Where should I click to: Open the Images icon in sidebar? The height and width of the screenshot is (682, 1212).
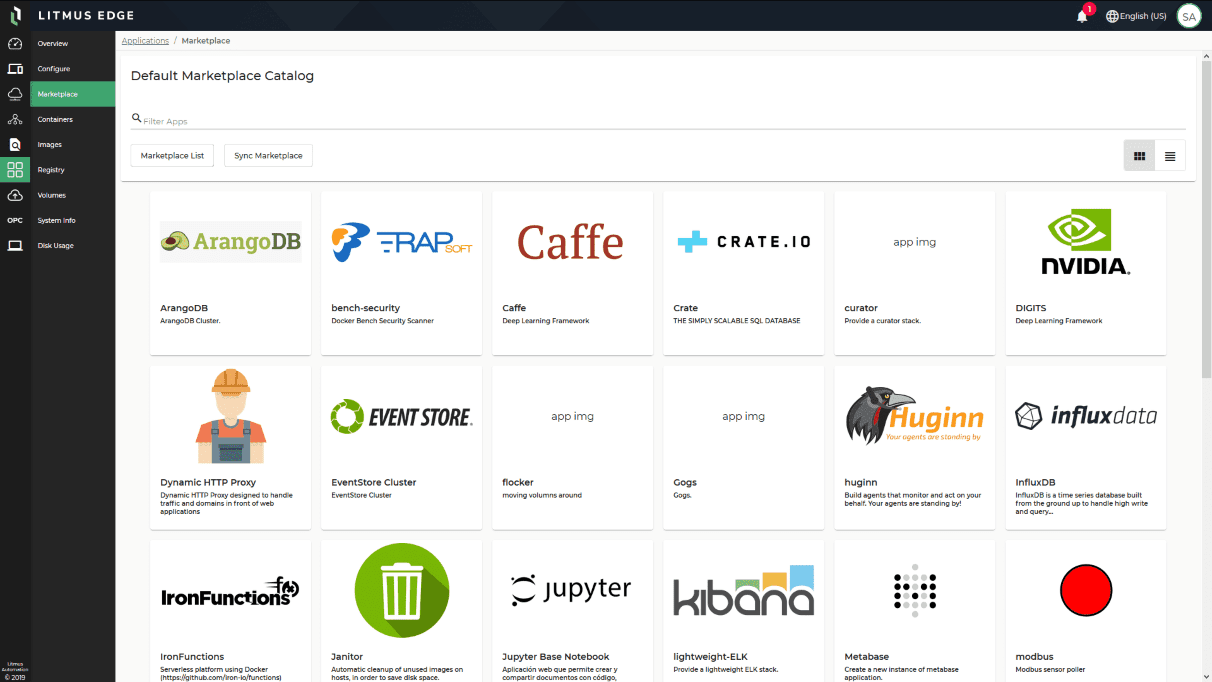coord(15,145)
